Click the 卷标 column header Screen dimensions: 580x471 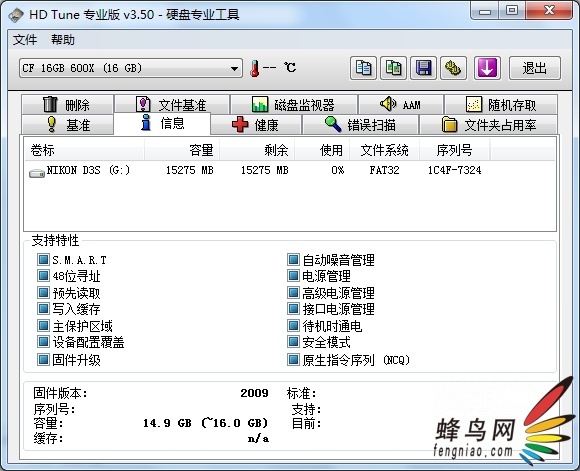point(84,150)
